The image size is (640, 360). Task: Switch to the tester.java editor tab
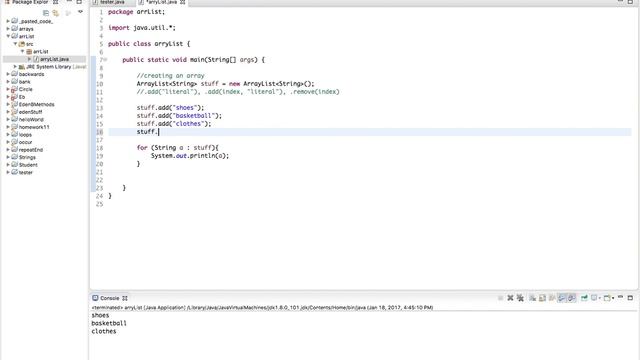[x=112, y=2]
